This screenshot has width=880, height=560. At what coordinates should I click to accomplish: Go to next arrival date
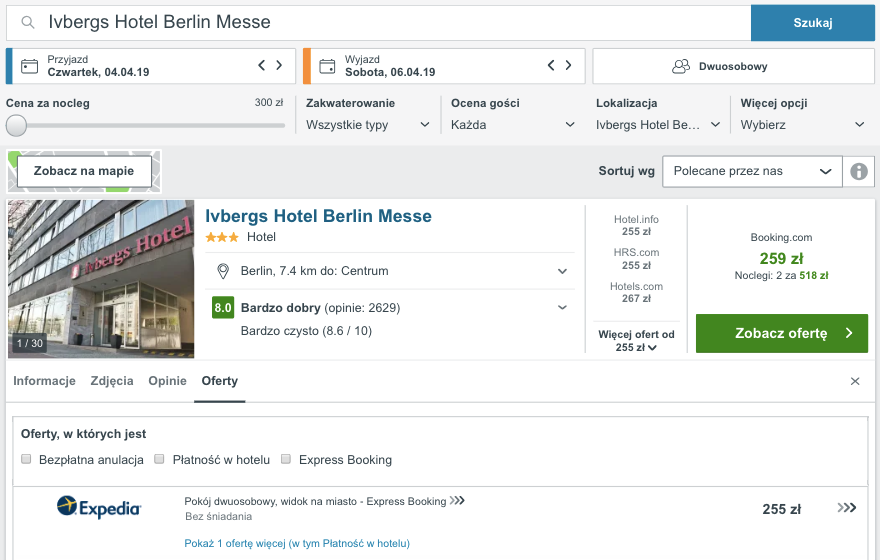point(279,65)
